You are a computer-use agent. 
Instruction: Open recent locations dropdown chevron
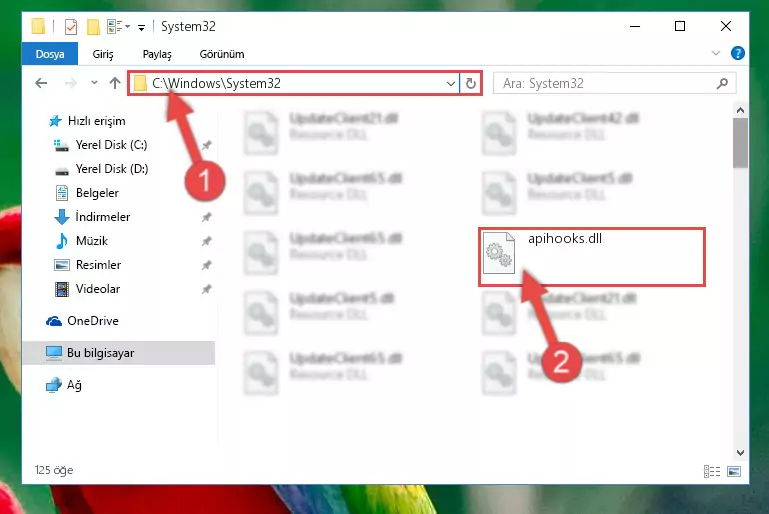pos(94,83)
